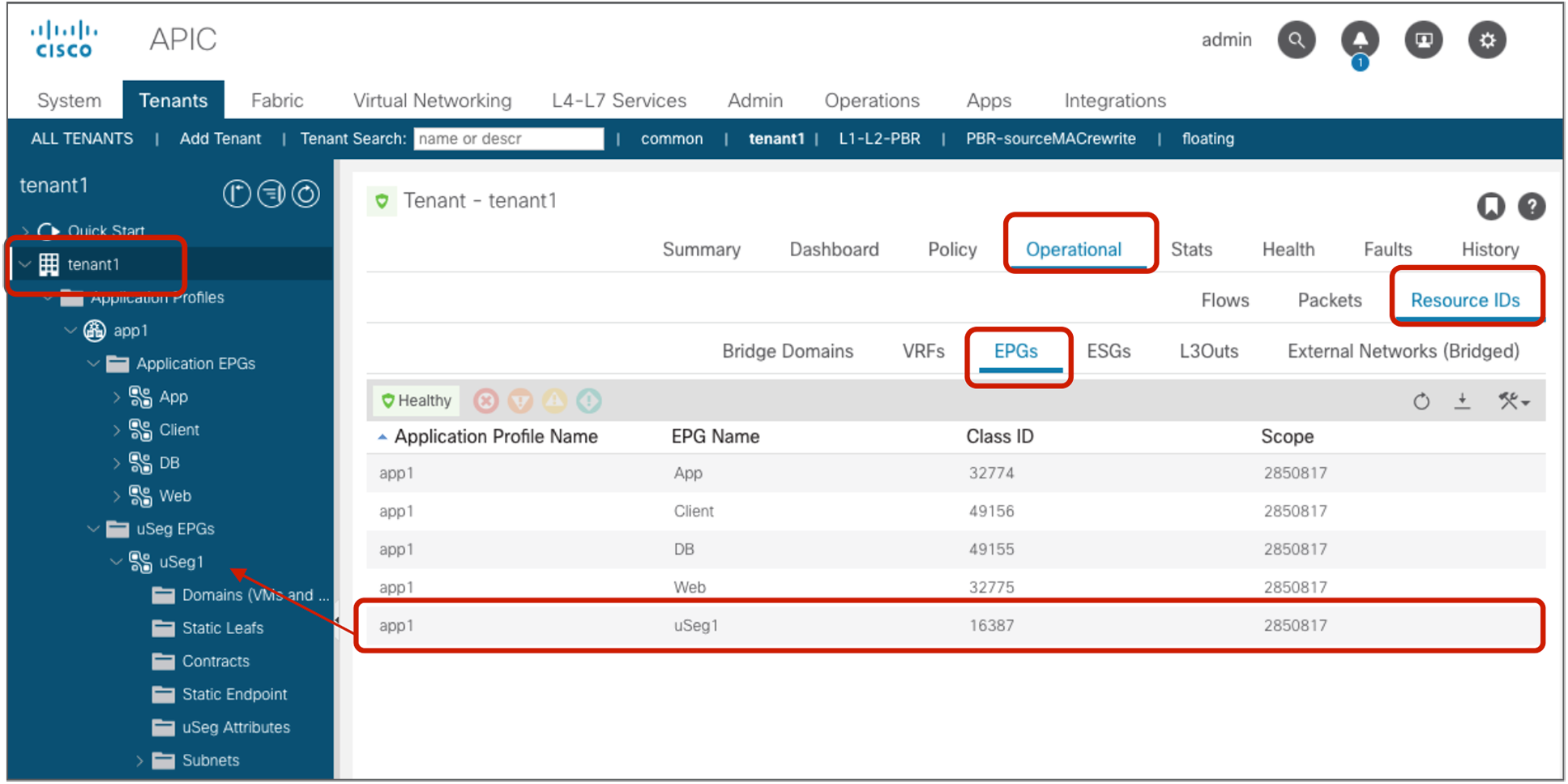This screenshot has width=1568, height=784.
Task: Bookmark this page with the bookmark icon
Action: pos(1490,206)
